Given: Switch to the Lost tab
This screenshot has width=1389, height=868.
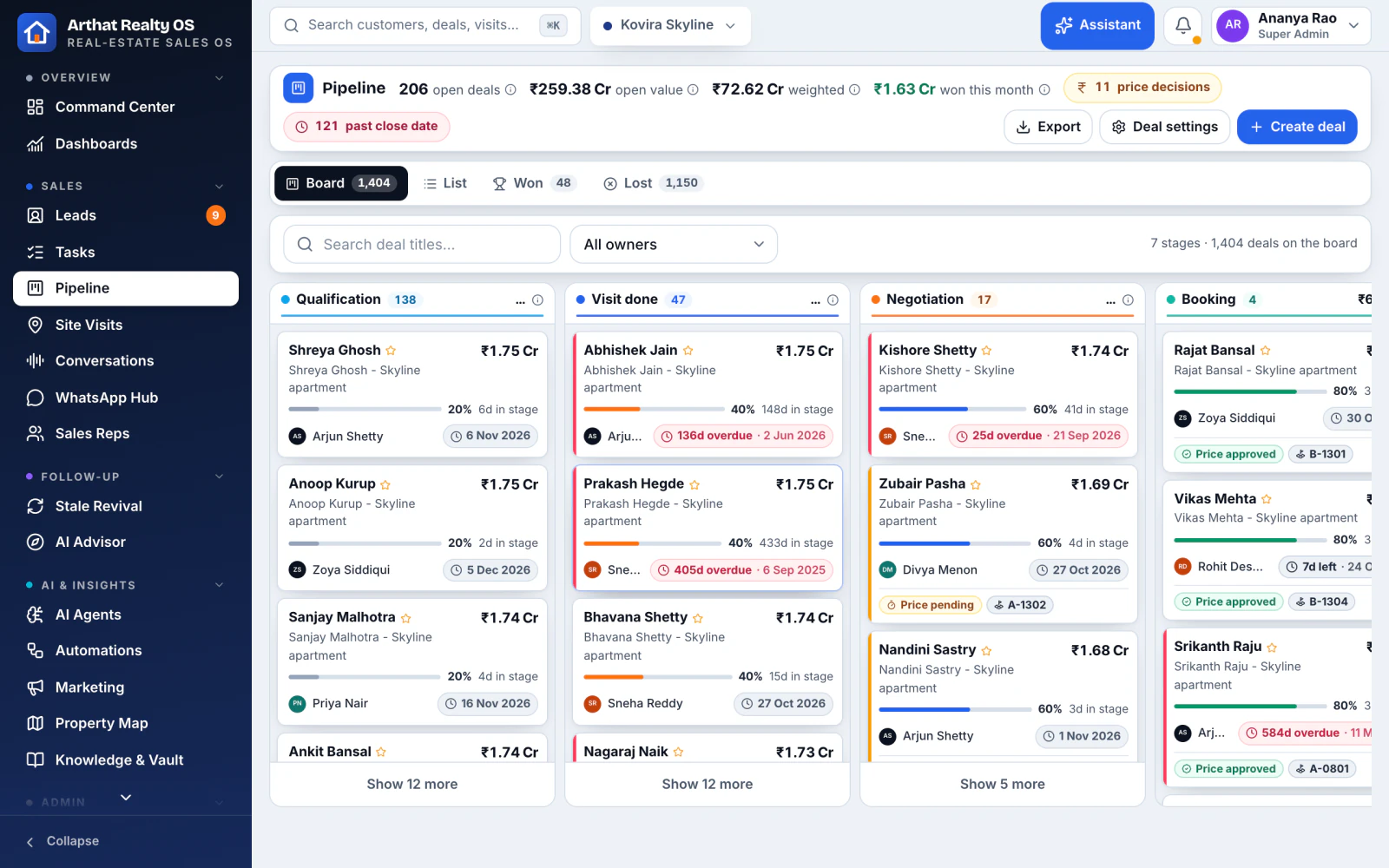Looking at the screenshot, I should coord(654,183).
